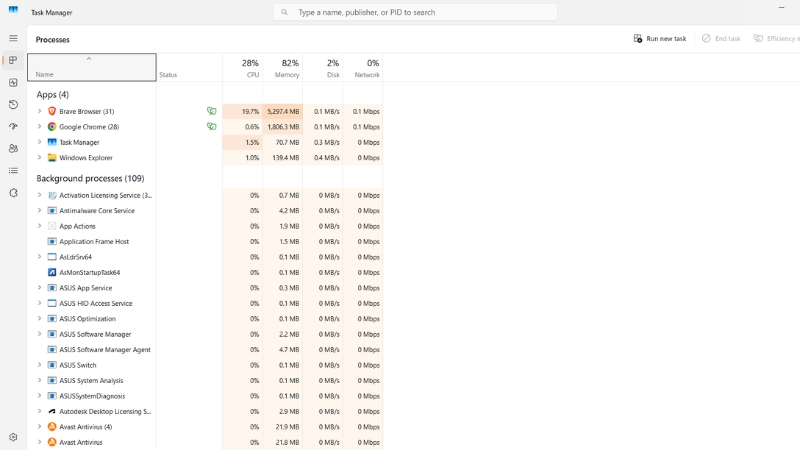Expand ASUS HID Access Service row

click(x=39, y=303)
